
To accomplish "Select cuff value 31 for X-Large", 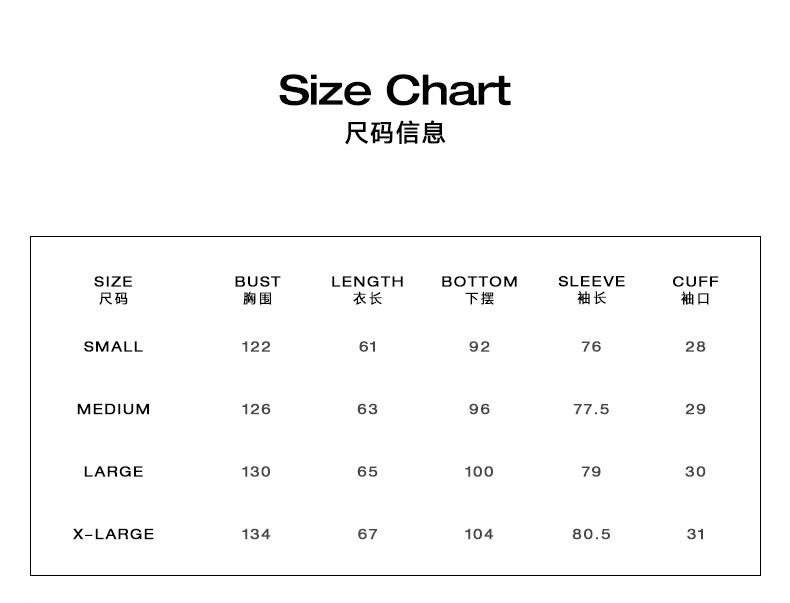I will 695,534.
